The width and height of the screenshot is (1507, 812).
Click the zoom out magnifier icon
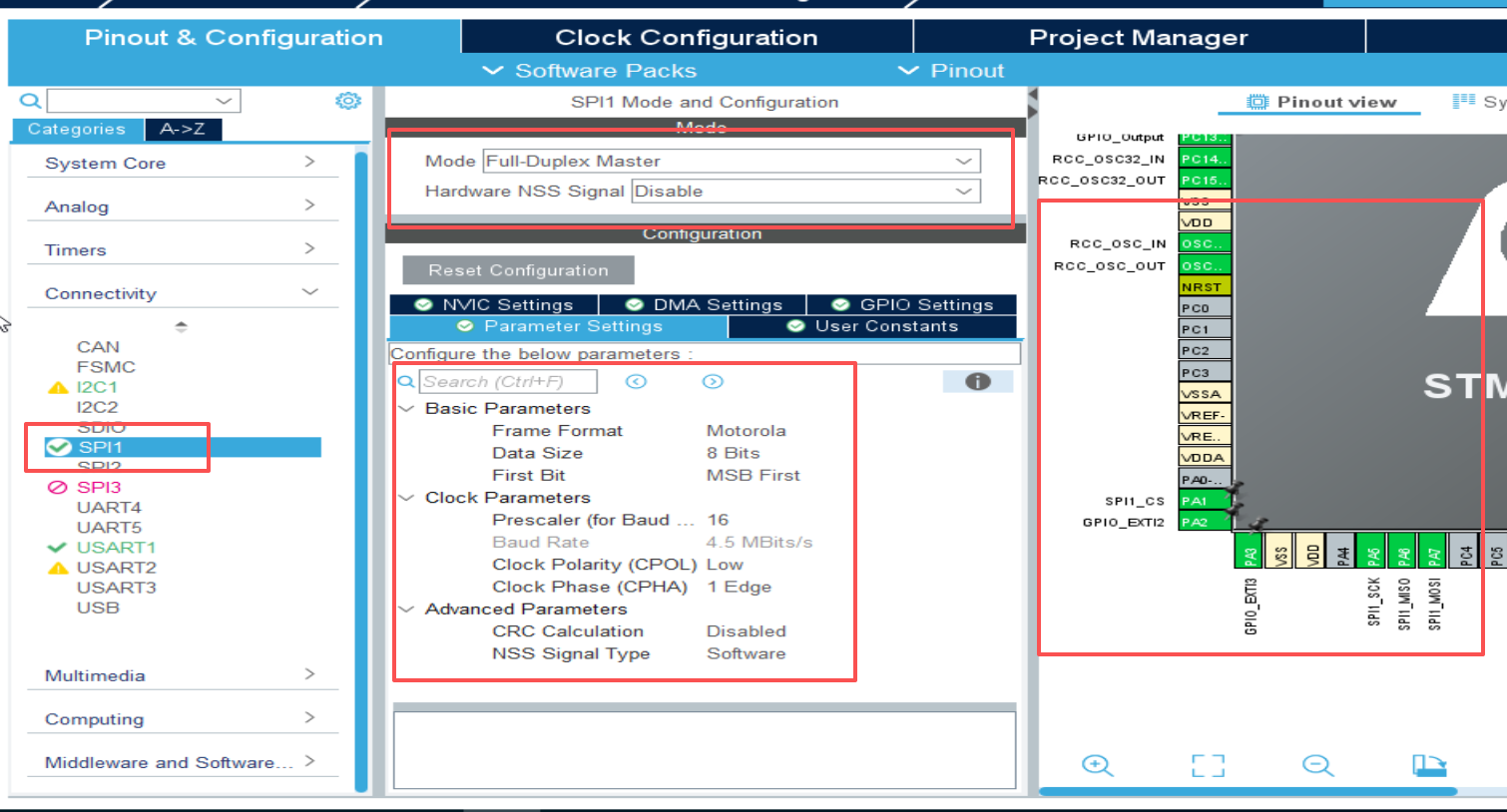tap(1317, 765)
